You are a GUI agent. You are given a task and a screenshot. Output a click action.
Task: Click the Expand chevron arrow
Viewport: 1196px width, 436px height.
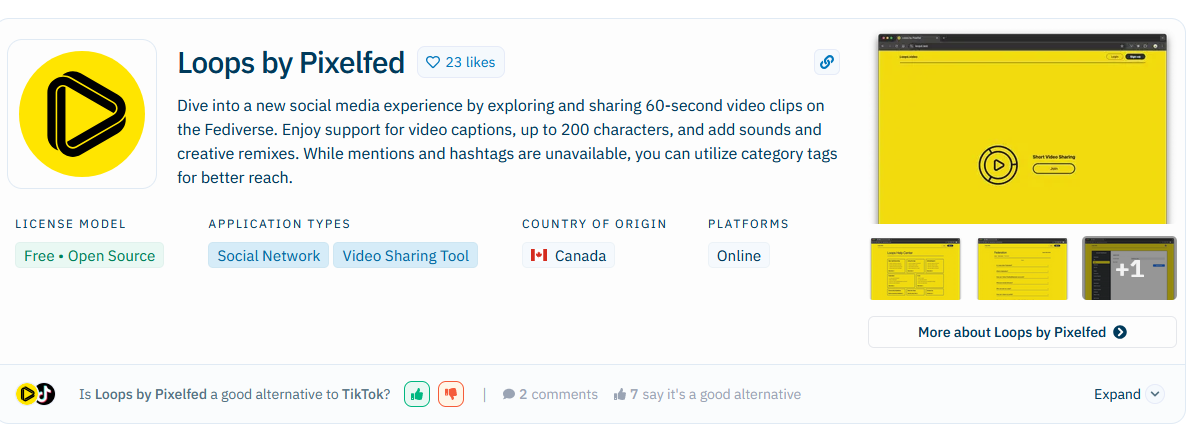1155,394
